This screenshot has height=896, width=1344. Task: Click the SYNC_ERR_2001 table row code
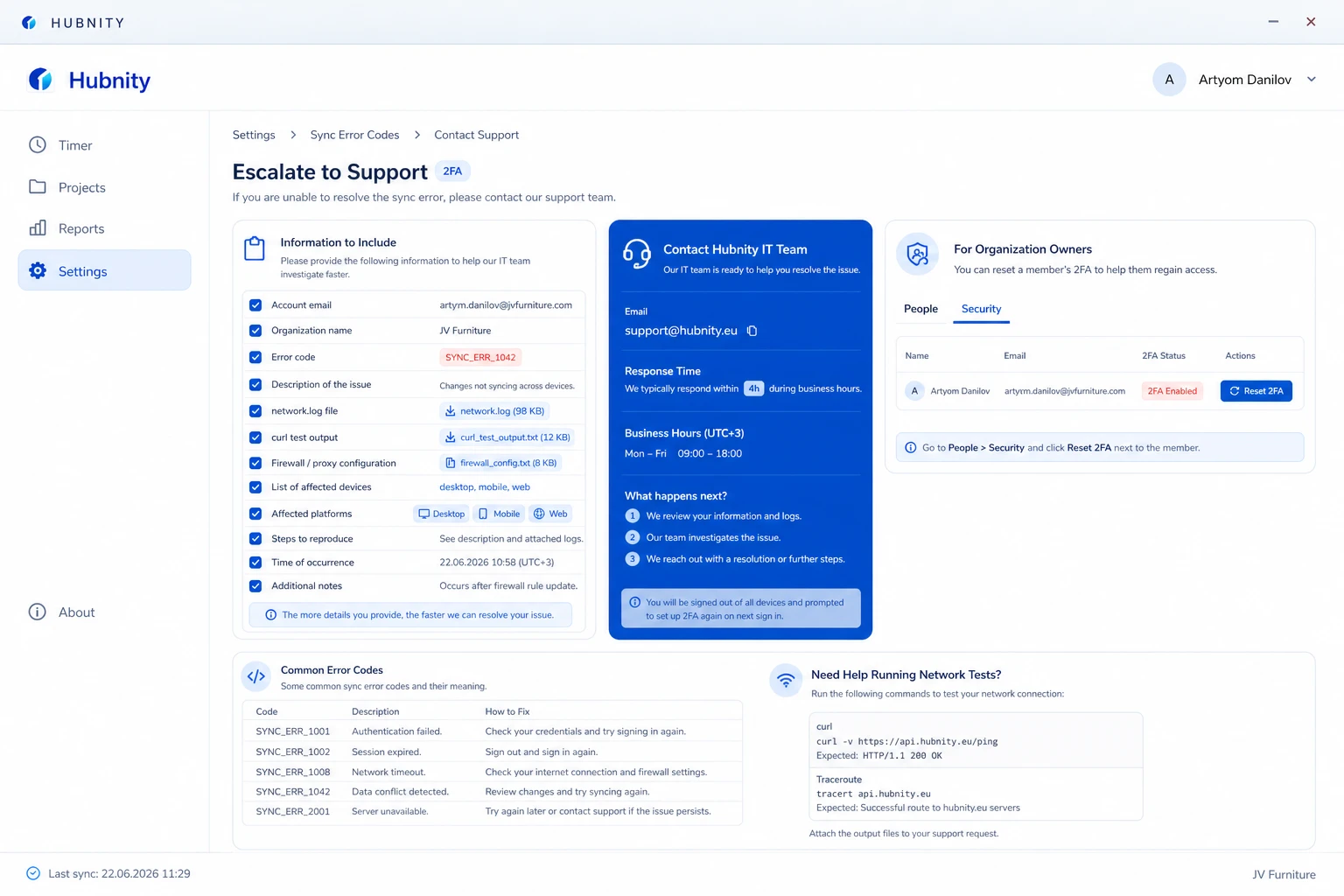(x=293, y=812)
